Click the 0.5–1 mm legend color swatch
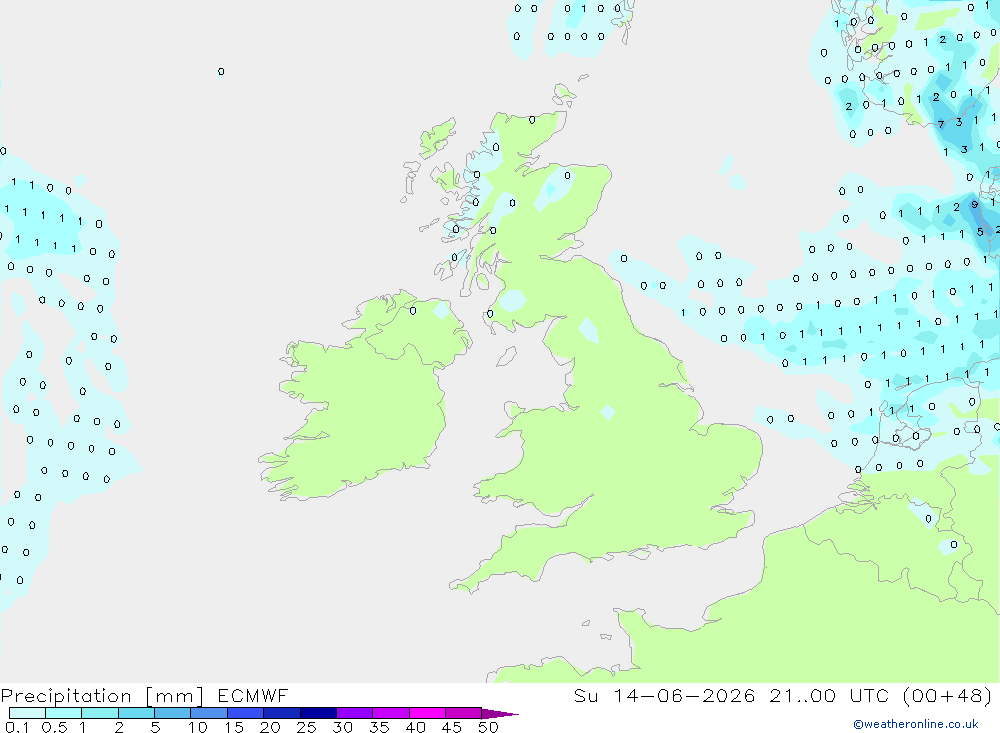The image size is (1000, 733). pyautogui.click(x=64, y=713)
